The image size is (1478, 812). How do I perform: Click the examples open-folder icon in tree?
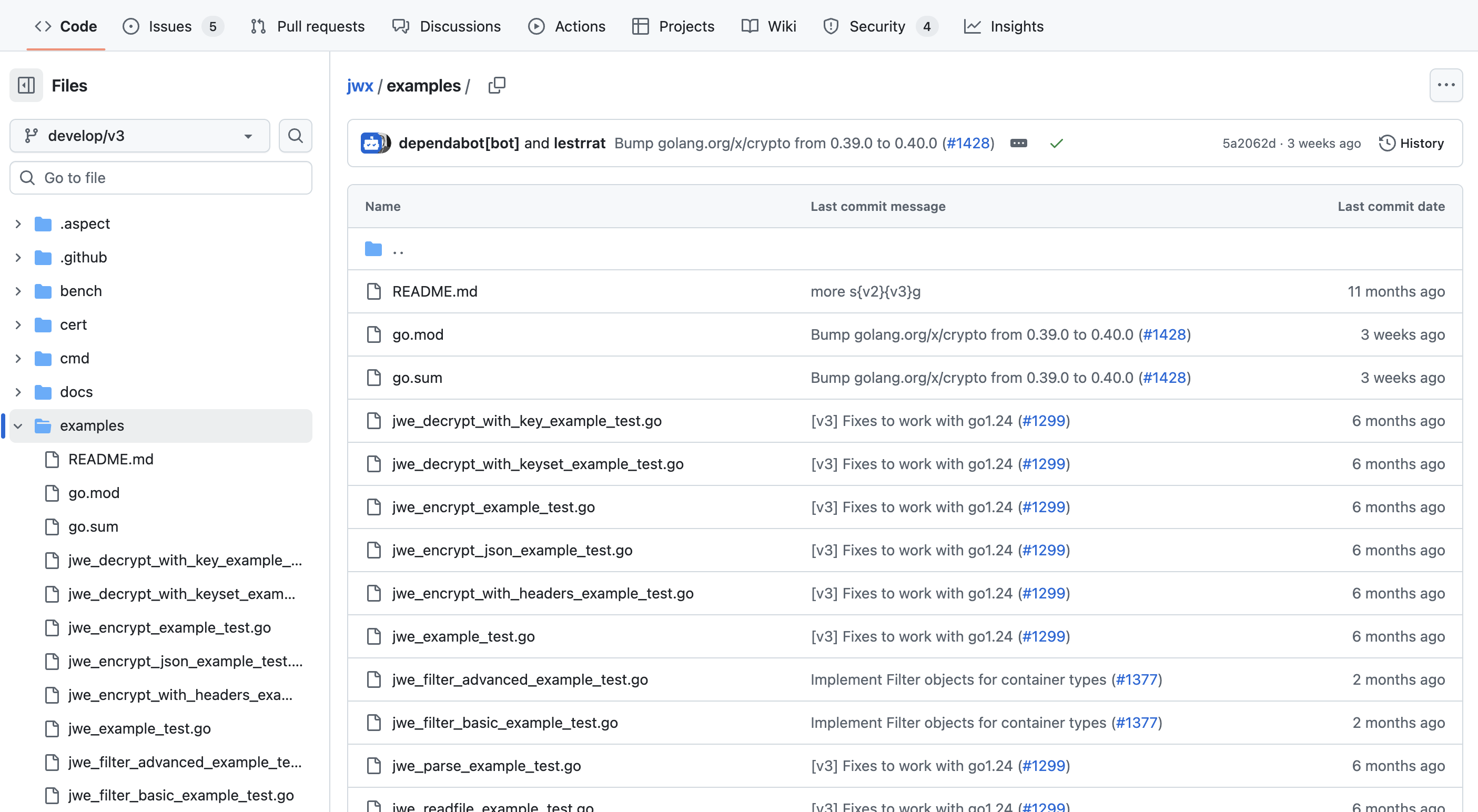(43, 426)
